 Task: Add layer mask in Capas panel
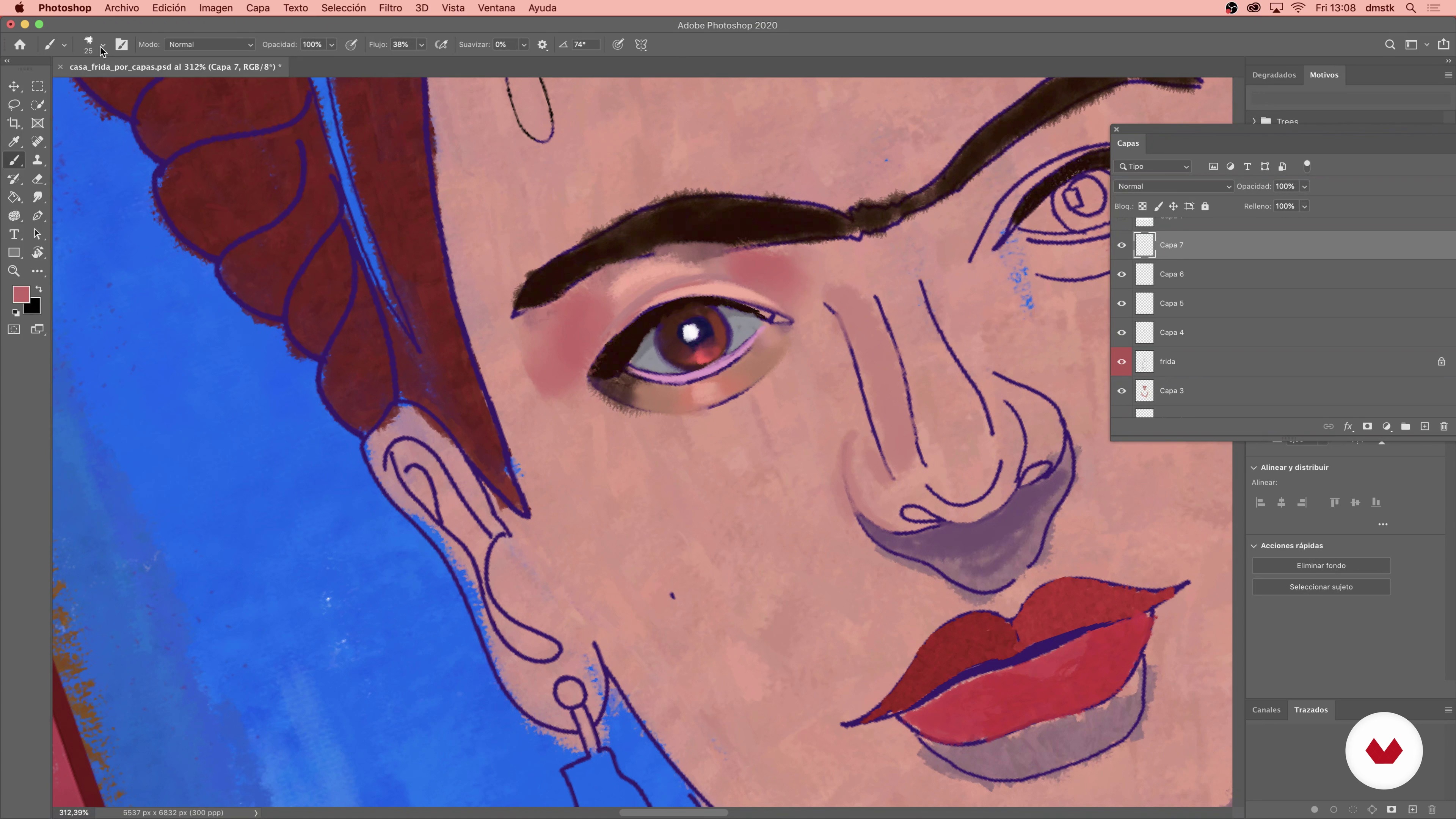[1367, 427]
